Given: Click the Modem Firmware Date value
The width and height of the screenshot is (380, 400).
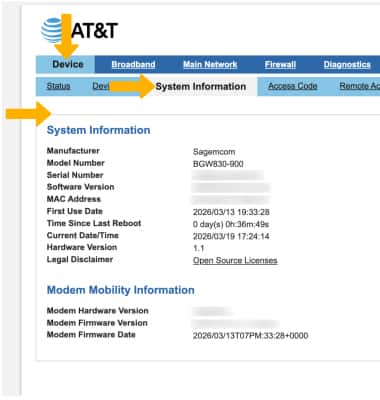Looking at the screenshot, I should coord(250,336).
